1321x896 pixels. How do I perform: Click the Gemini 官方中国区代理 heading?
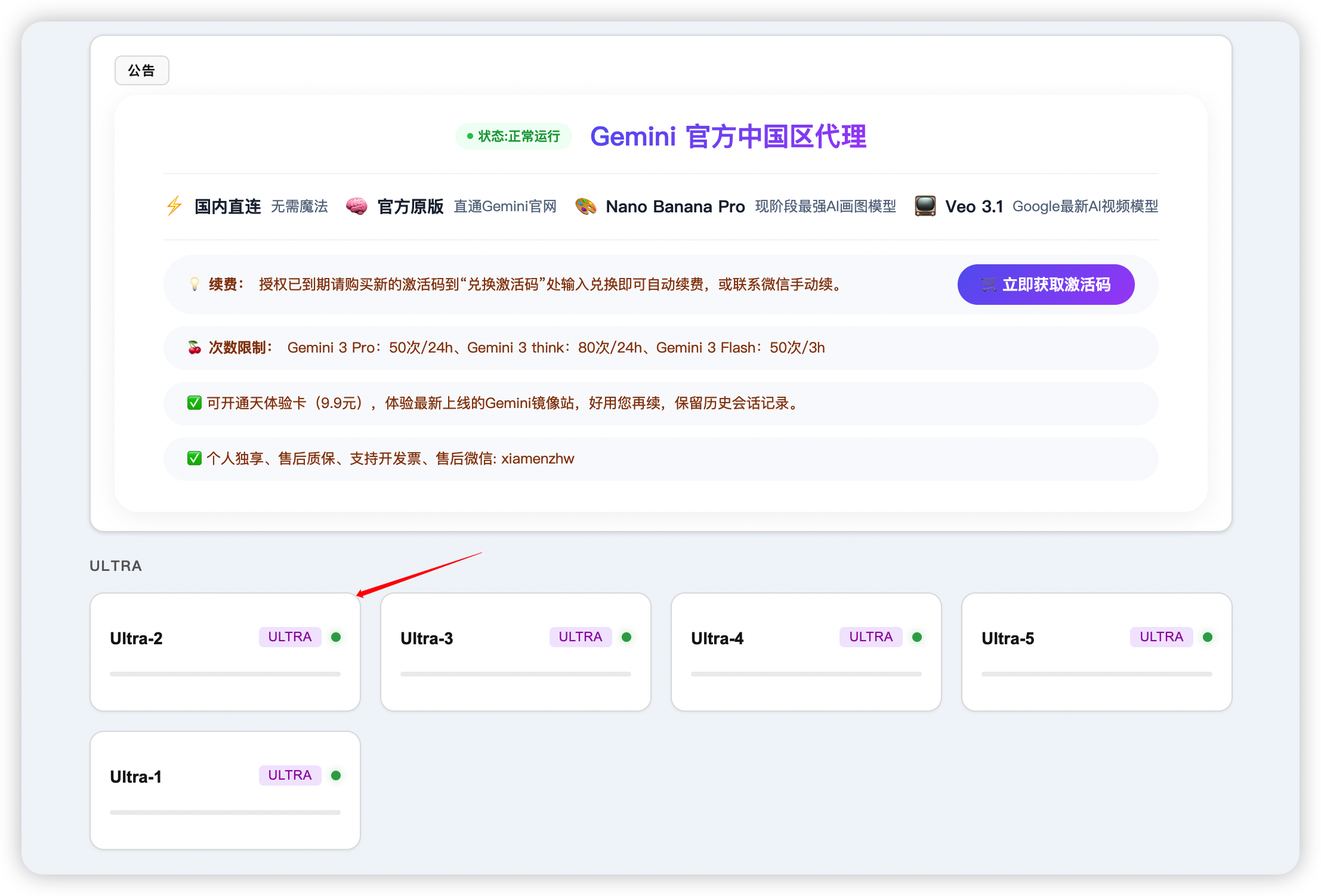(x=728, y=137)
